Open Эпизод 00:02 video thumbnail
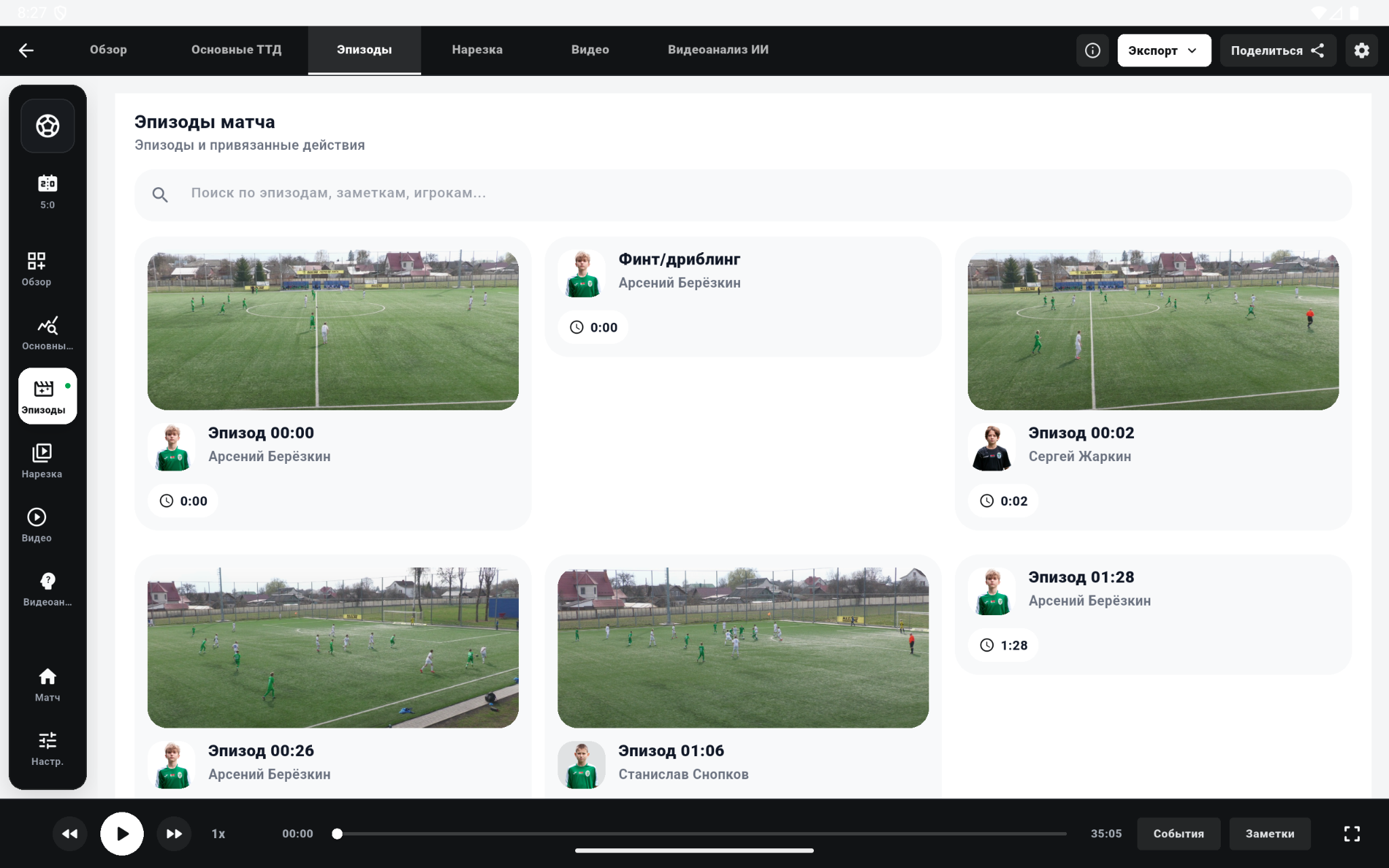This screenshot has height=868, width=1389. 1153,330
